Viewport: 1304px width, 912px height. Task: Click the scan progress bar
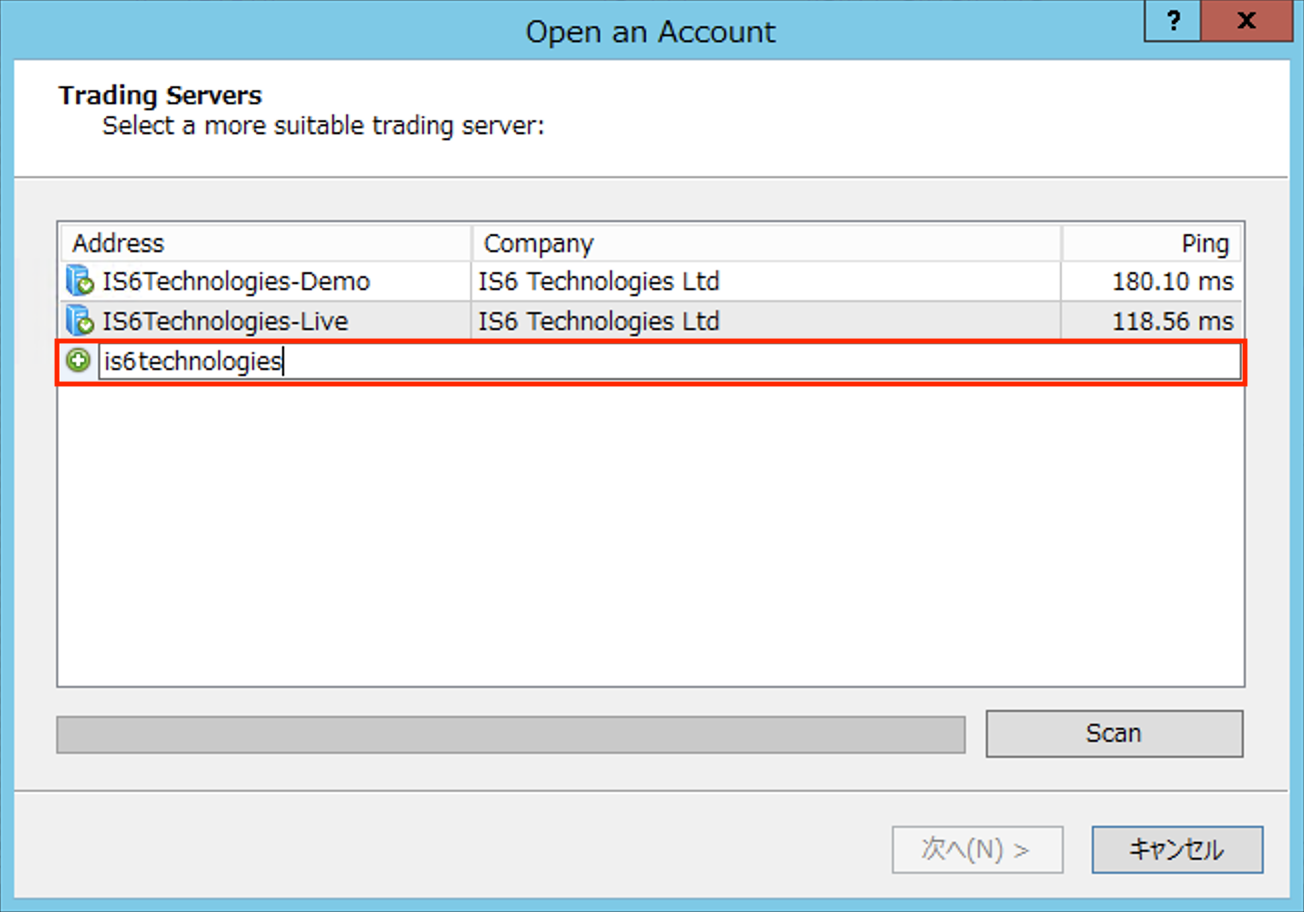point(510,734)
